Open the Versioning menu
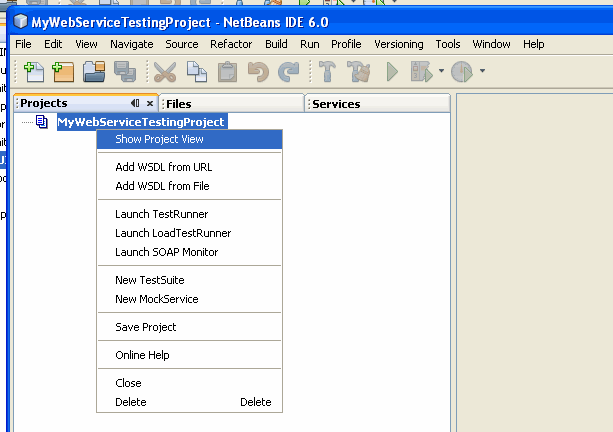Screen dimensions: 613x432 pos(398,44)
